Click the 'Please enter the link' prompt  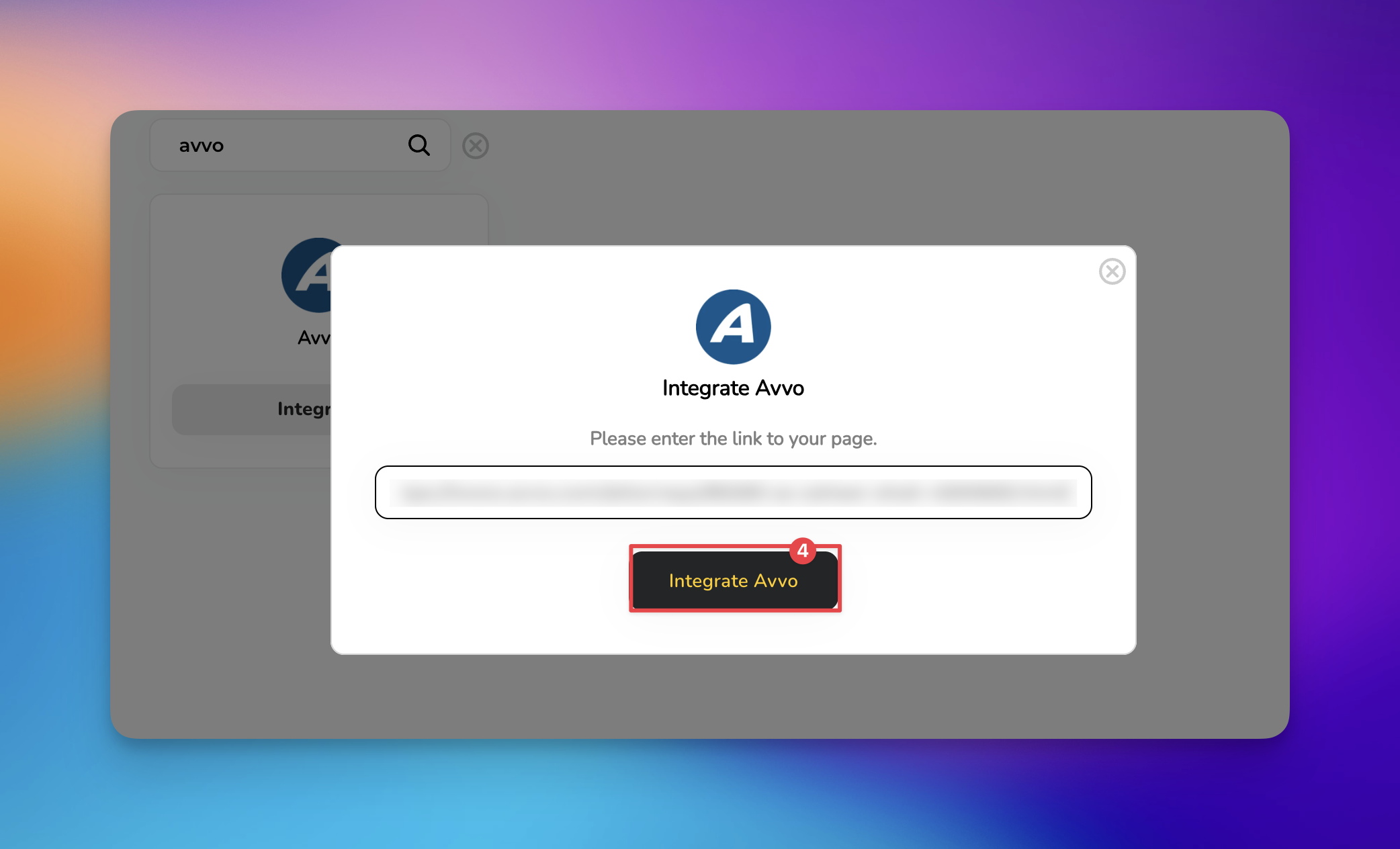(733, 439)
